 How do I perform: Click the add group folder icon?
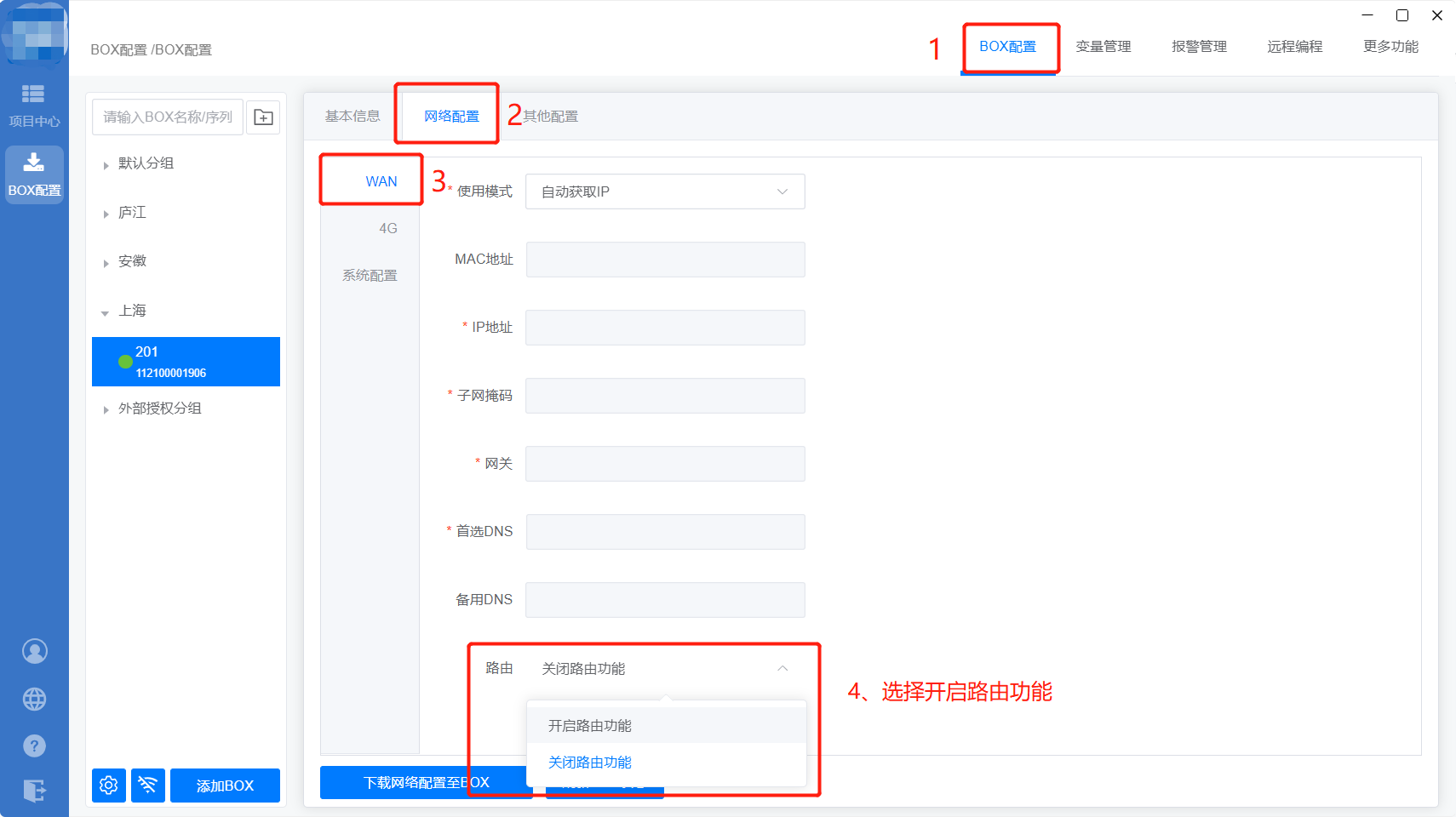click(x=263, y=117)
